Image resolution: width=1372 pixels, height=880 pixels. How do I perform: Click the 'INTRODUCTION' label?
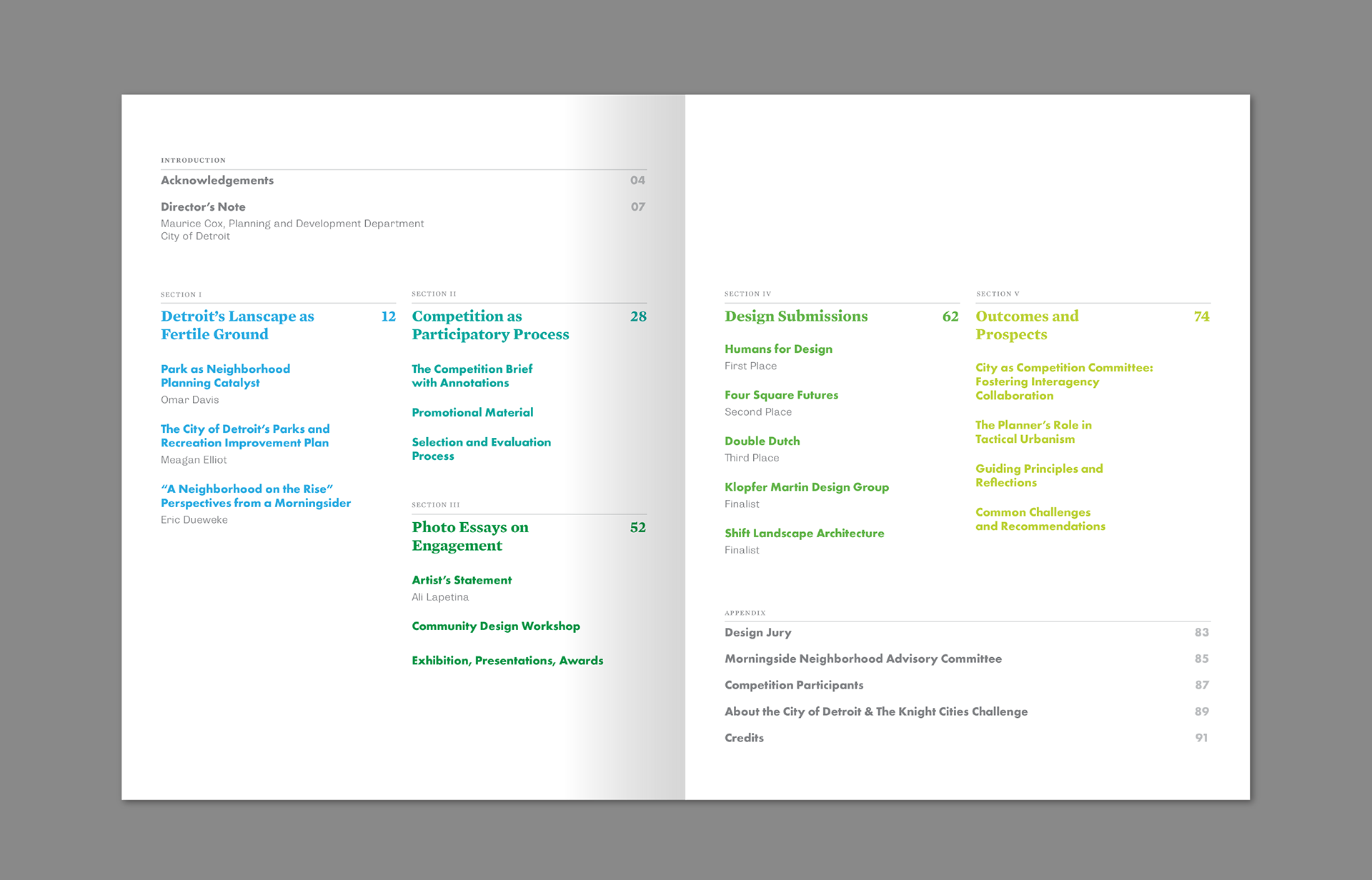(x=193, y=160)
